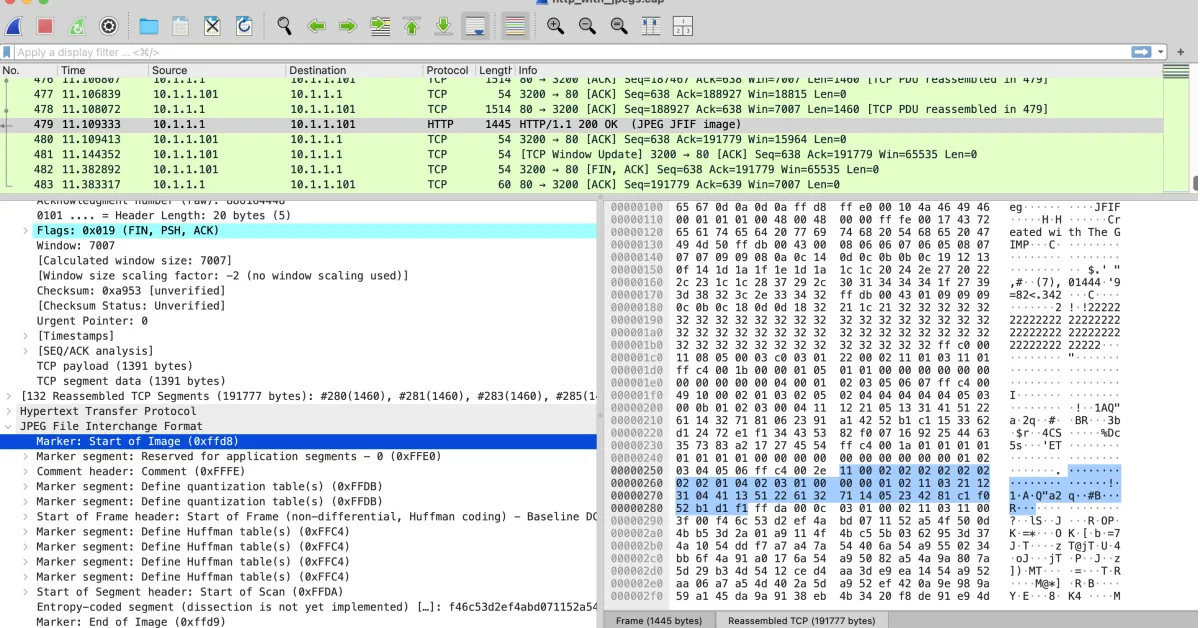Expand the [Timestamps] node
Image resolution: width=1200 pixels, height=628 pixels.
[26, 336]
